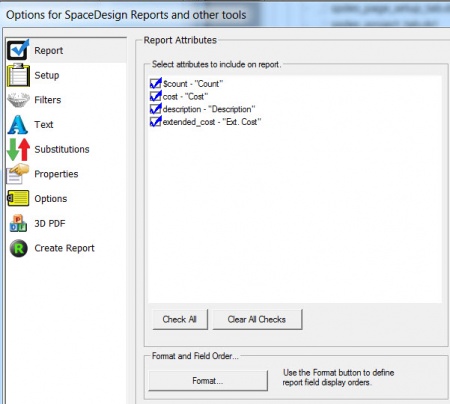The image size is (450, 404).
Task: Open the Format... dialog button
Action: 208,381
